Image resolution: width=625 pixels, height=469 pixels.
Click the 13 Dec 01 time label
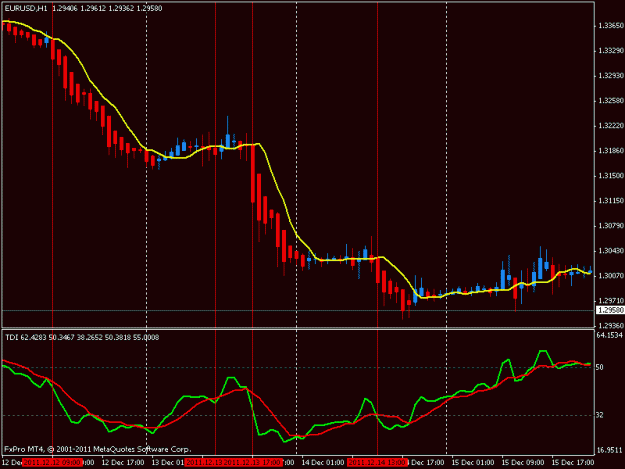click(x=167, y=463)
